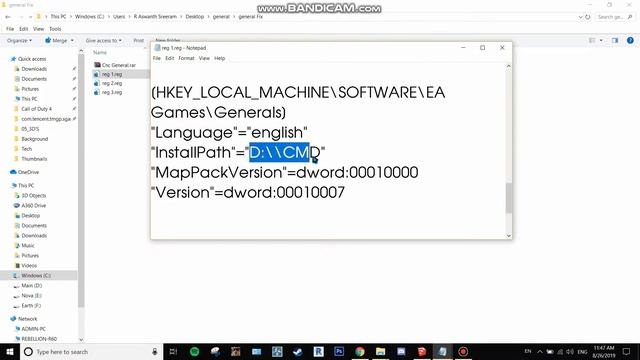Click the taskbar clock and date

(604, 351)
